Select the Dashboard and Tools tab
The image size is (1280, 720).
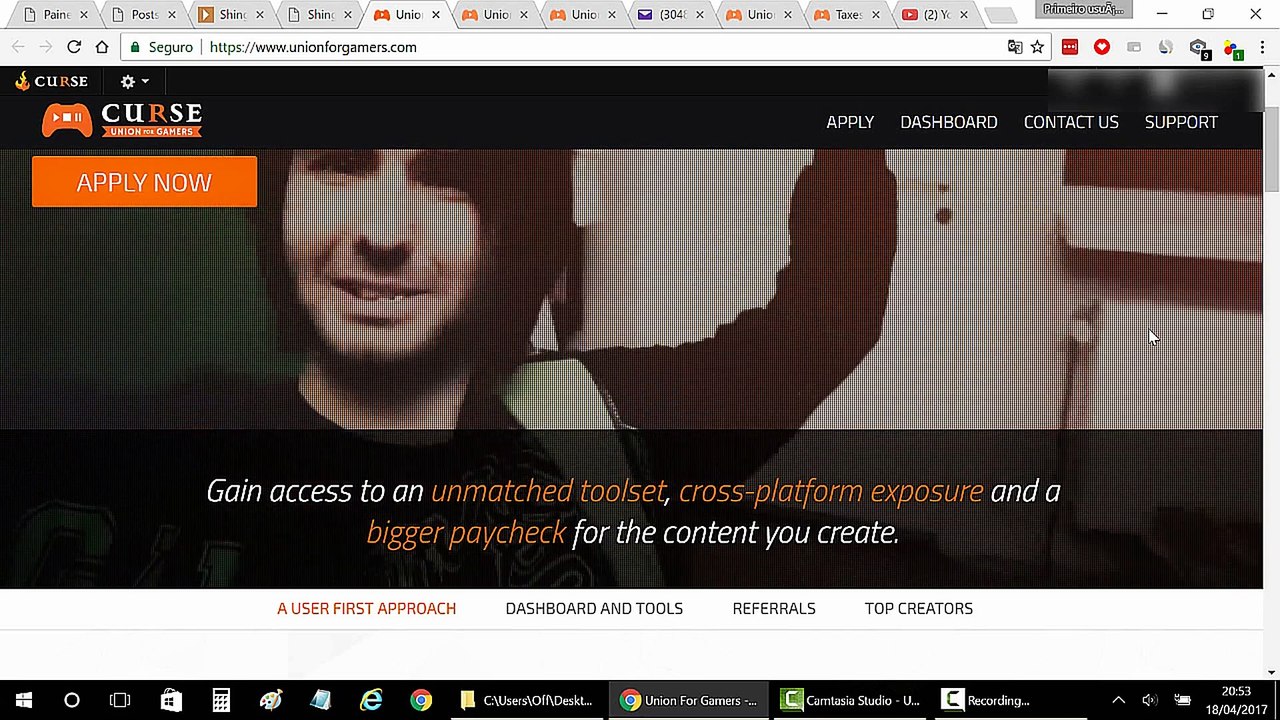pyautogui.click(x=594, y=608)
